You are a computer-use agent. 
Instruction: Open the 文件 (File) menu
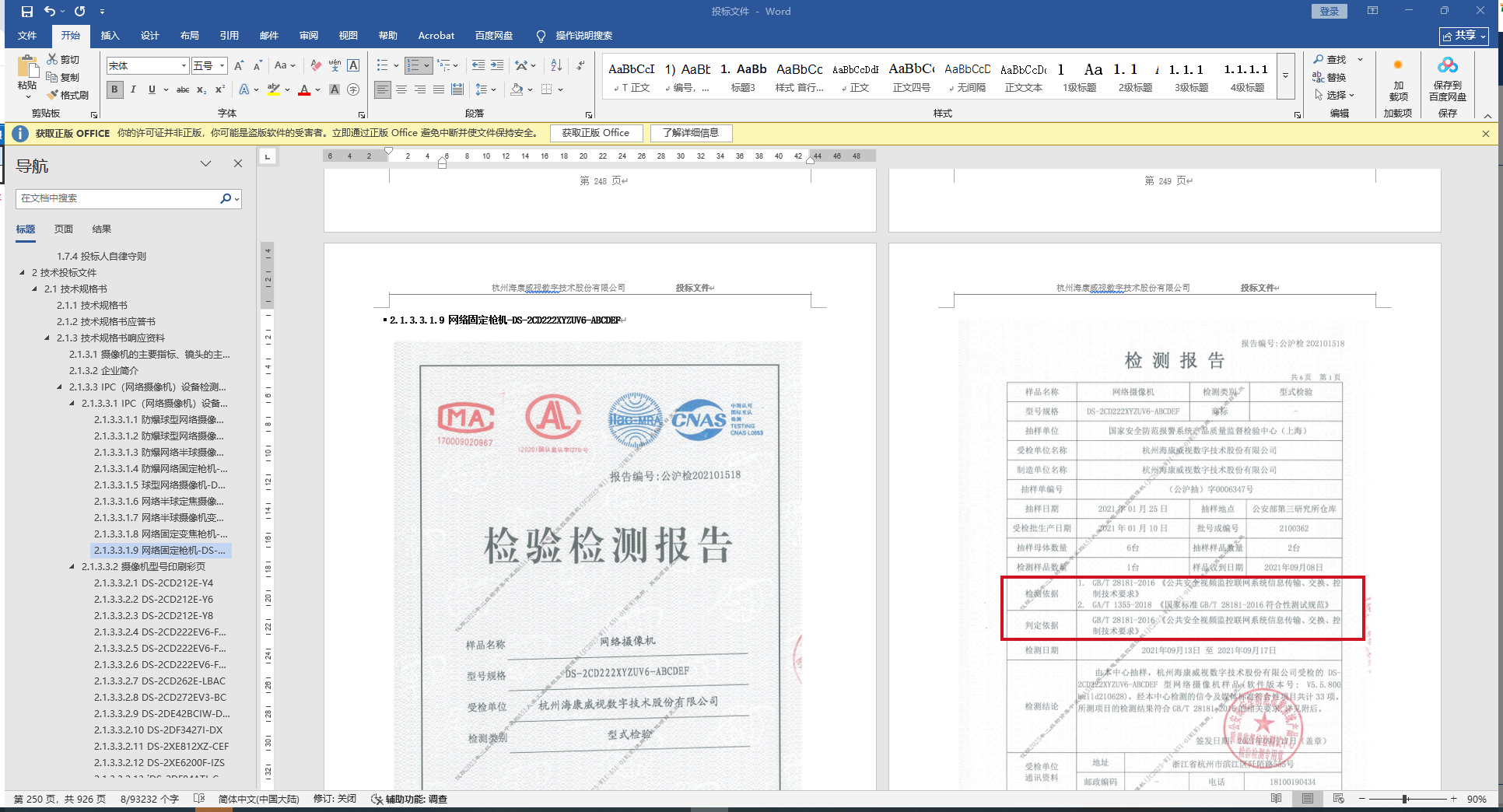(x=27, y=36)
